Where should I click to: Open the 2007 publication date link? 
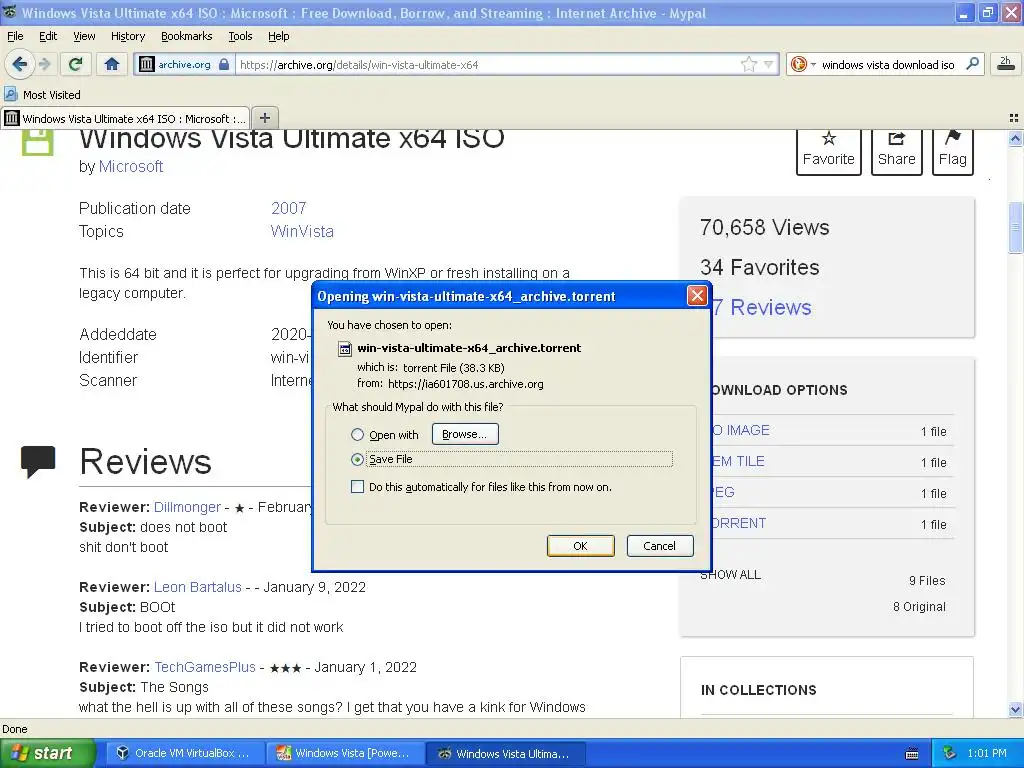289,208
